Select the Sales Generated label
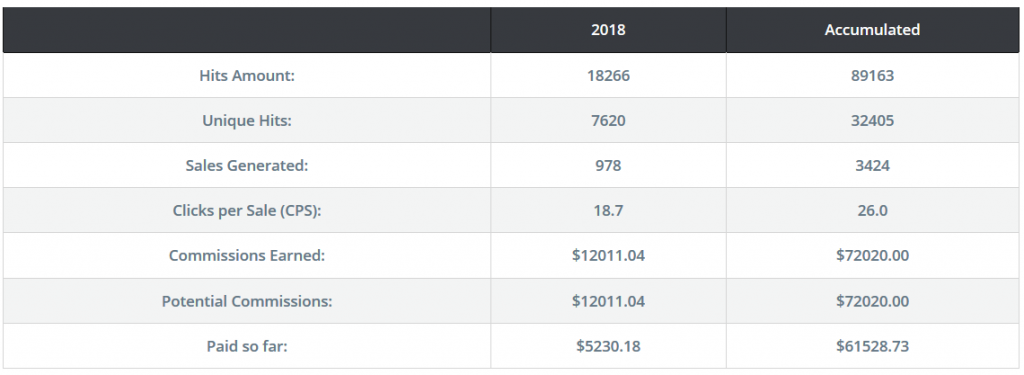Screen dimensions: 1024x375 [247, 166]
